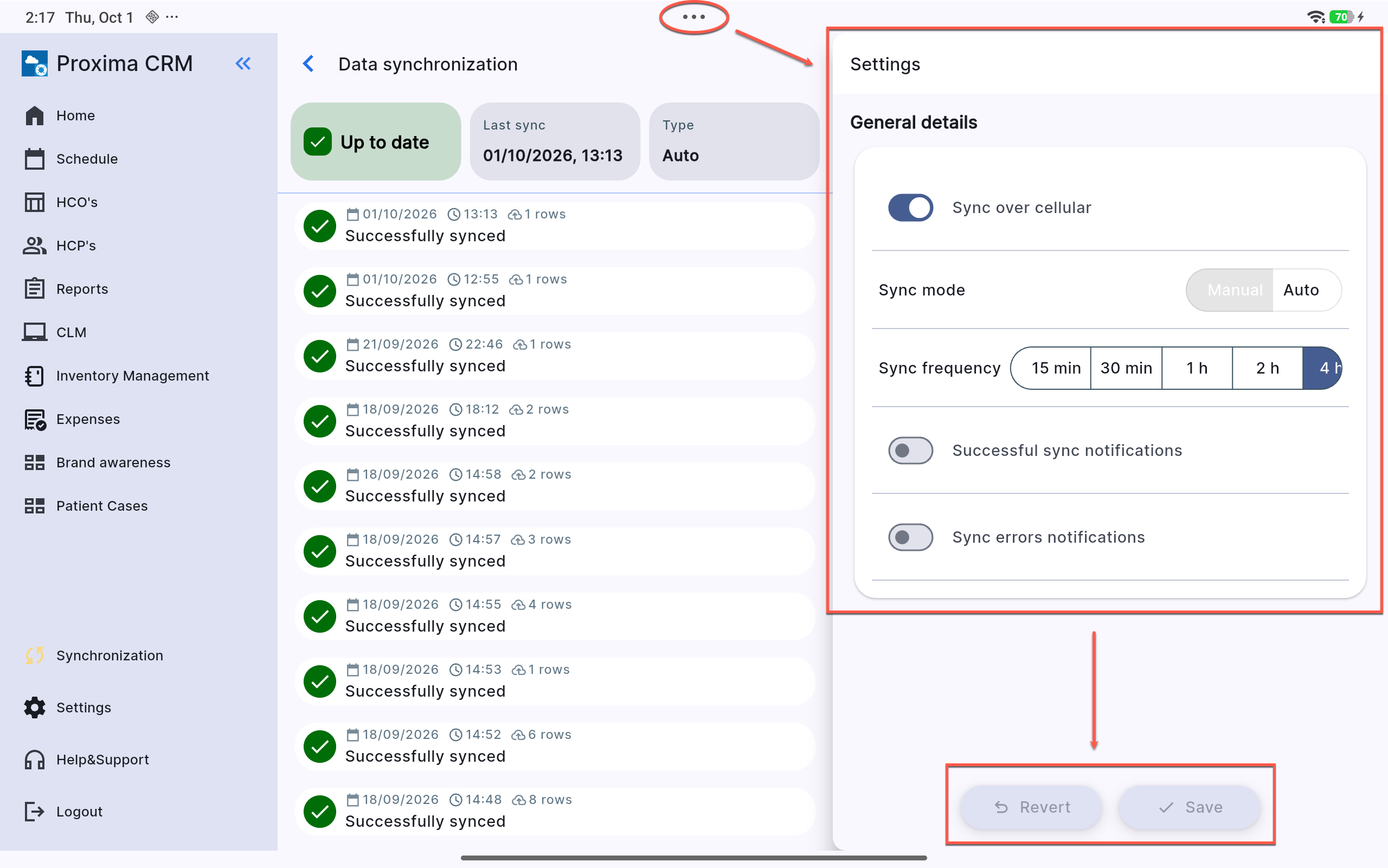Open the Home sidebar icon
Screen dimensions: 1388x868
(35, 115)
